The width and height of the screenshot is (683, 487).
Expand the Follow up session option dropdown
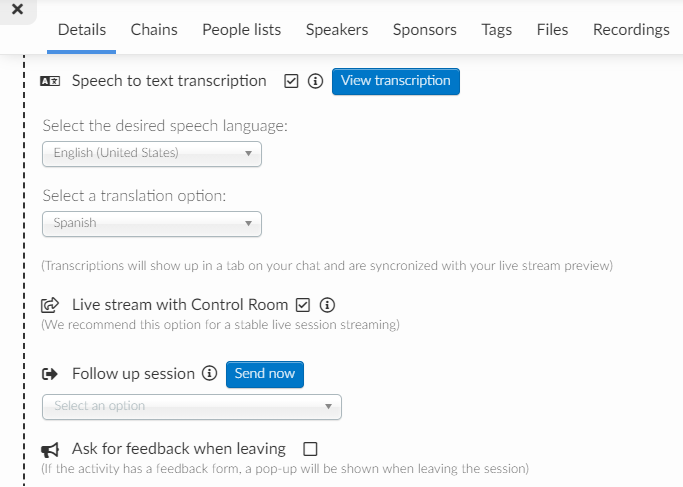point(192,407)
